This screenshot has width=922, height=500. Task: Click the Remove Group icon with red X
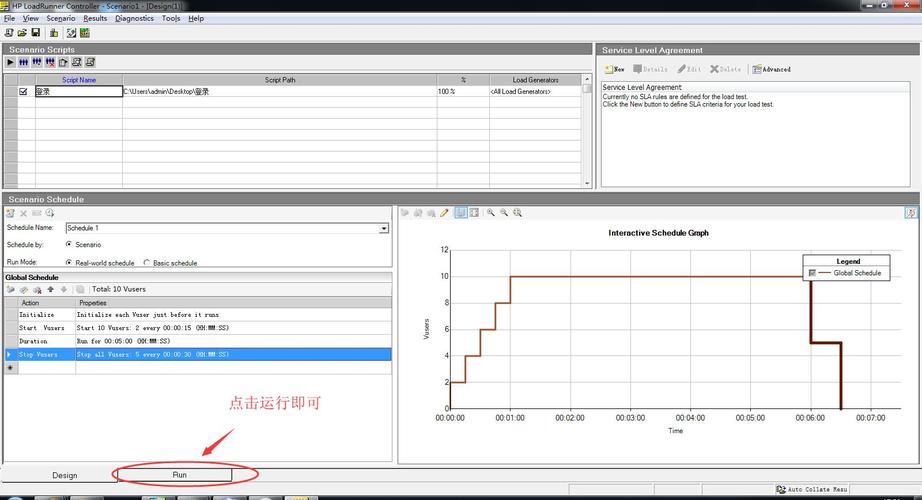tap(50, 62)
